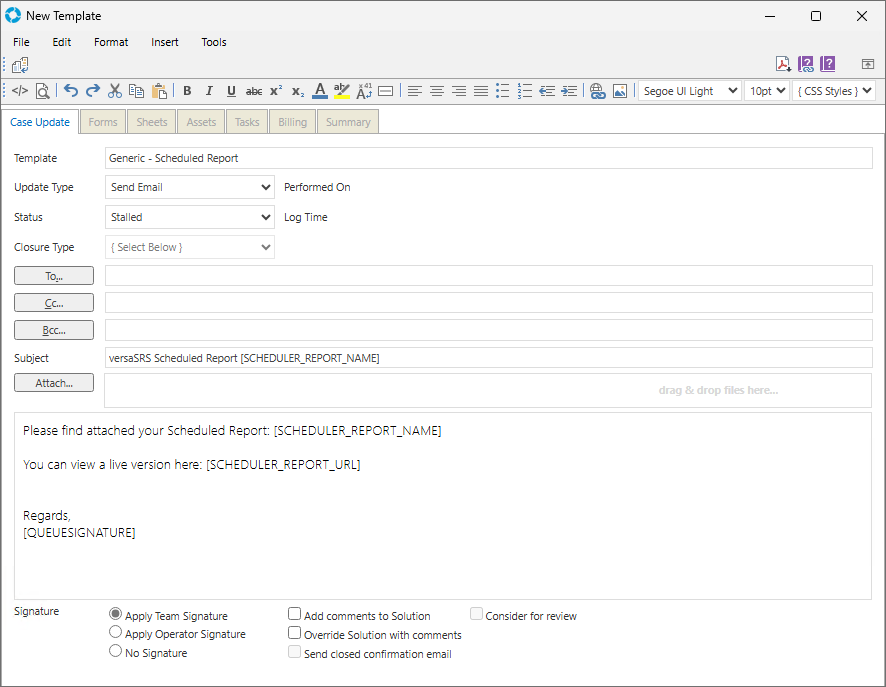Click inside the email body editor

point(443,506)
